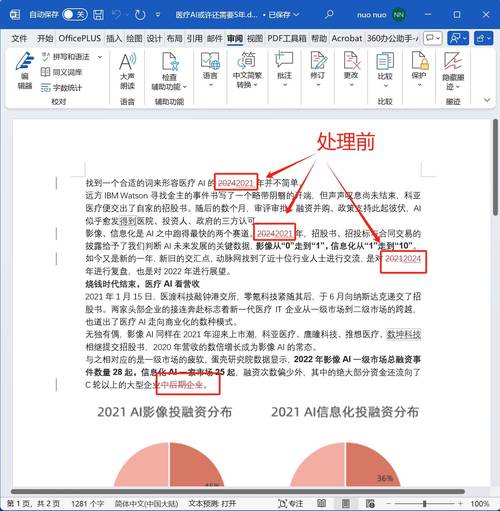The width and height of the screenshot is (500, 511).
Task: Click the Search magnifier icon
Action: pos(329,14)
